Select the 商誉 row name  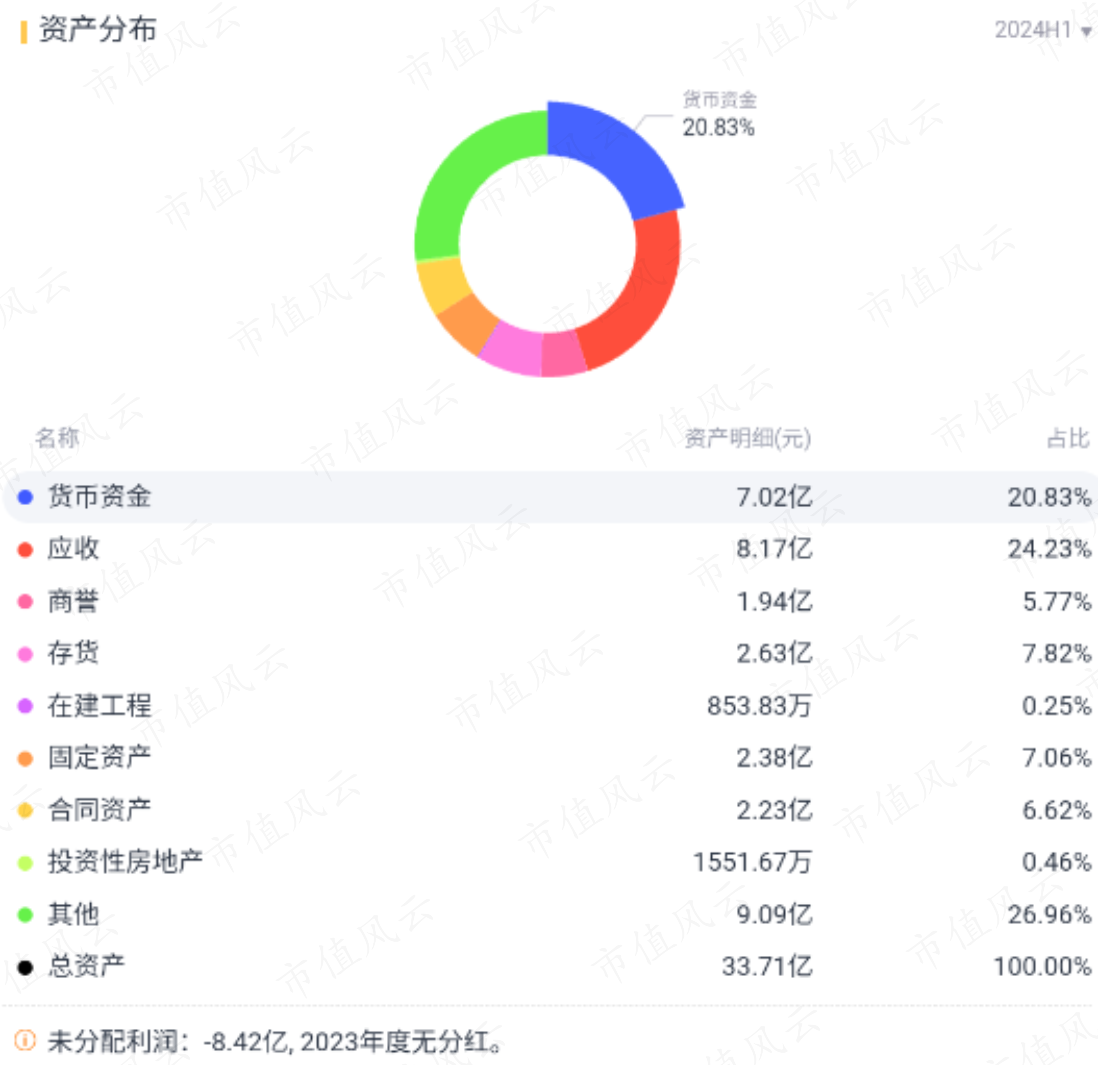tap(74, 601)
